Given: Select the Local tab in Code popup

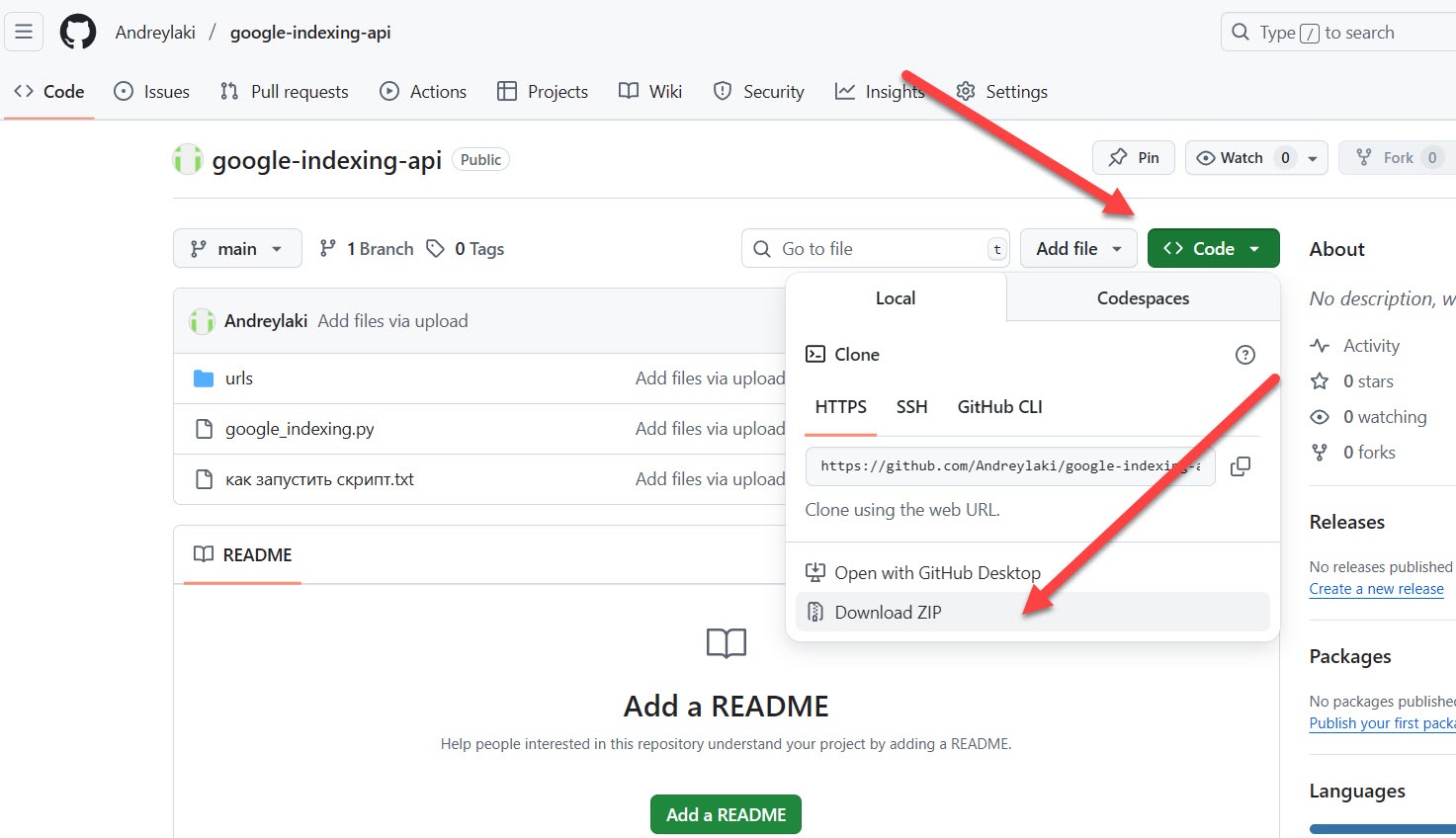Looking at the screenshot, I should pos(896,298).
